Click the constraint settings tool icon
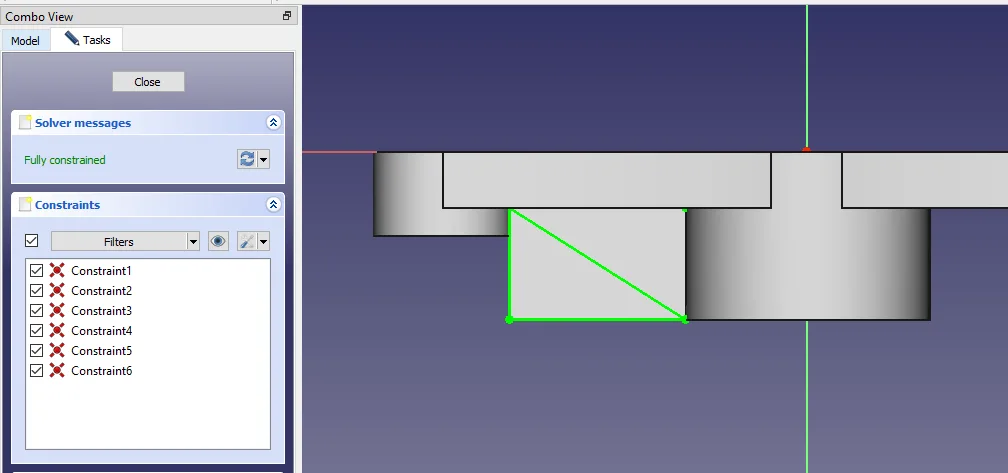The height and width of the screenshot is (473, 1008). tap(247, 241)
